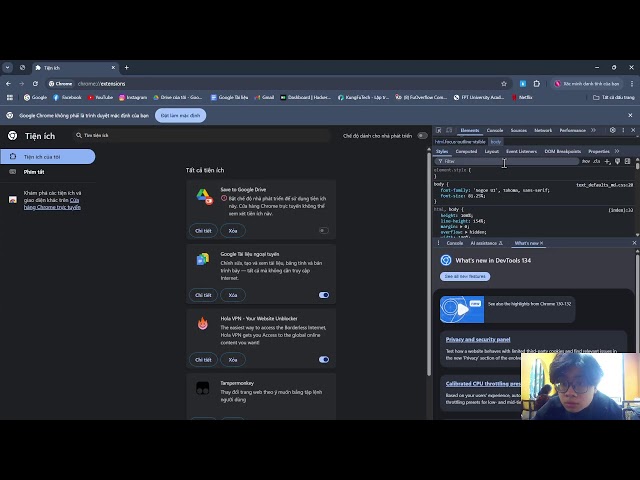Viewport: 640px width, 480px height.
Task: Open the Gmail bookmark
Action: 264,98
